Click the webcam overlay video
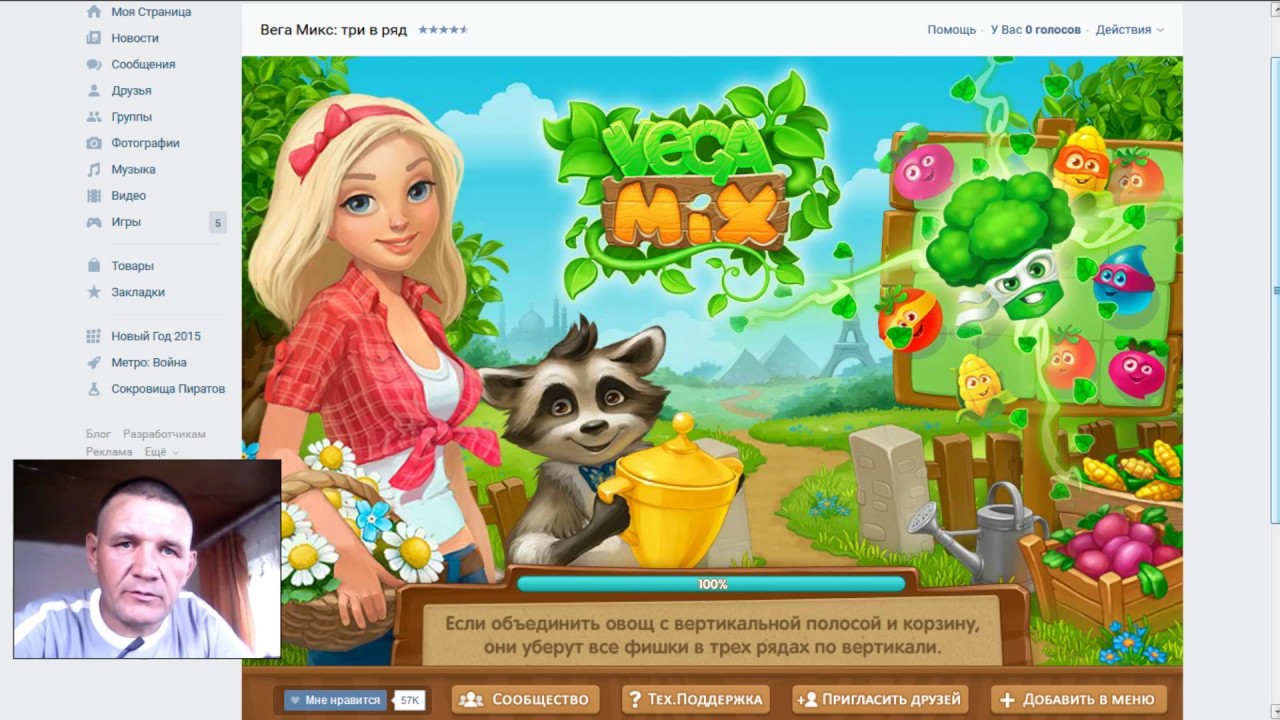 (x=147, y=559)
